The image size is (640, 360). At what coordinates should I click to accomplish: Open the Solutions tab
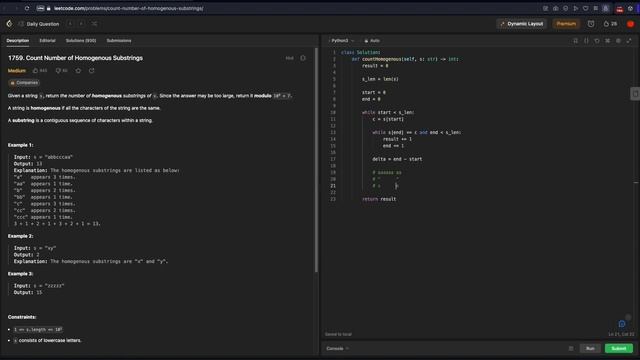pos(81,40)
